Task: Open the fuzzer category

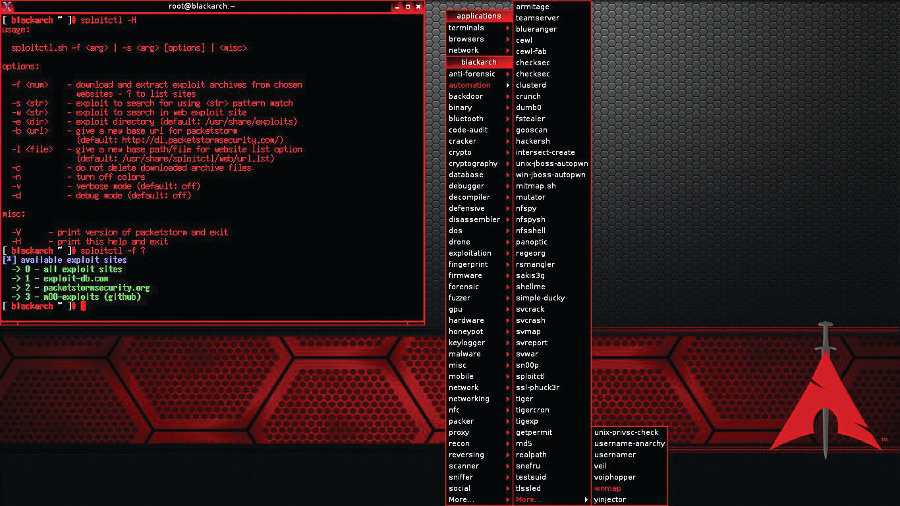Action: [x=479, y=298]
